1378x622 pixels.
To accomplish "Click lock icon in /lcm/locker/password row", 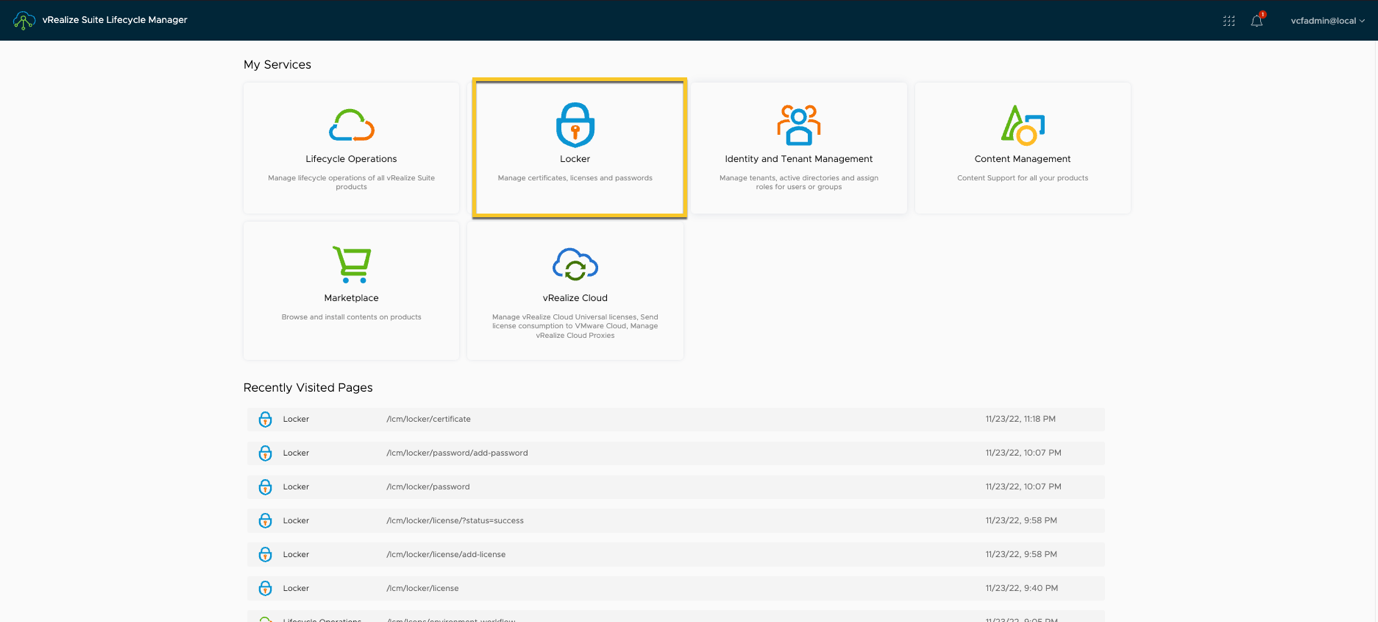I will tap(265, 487).
